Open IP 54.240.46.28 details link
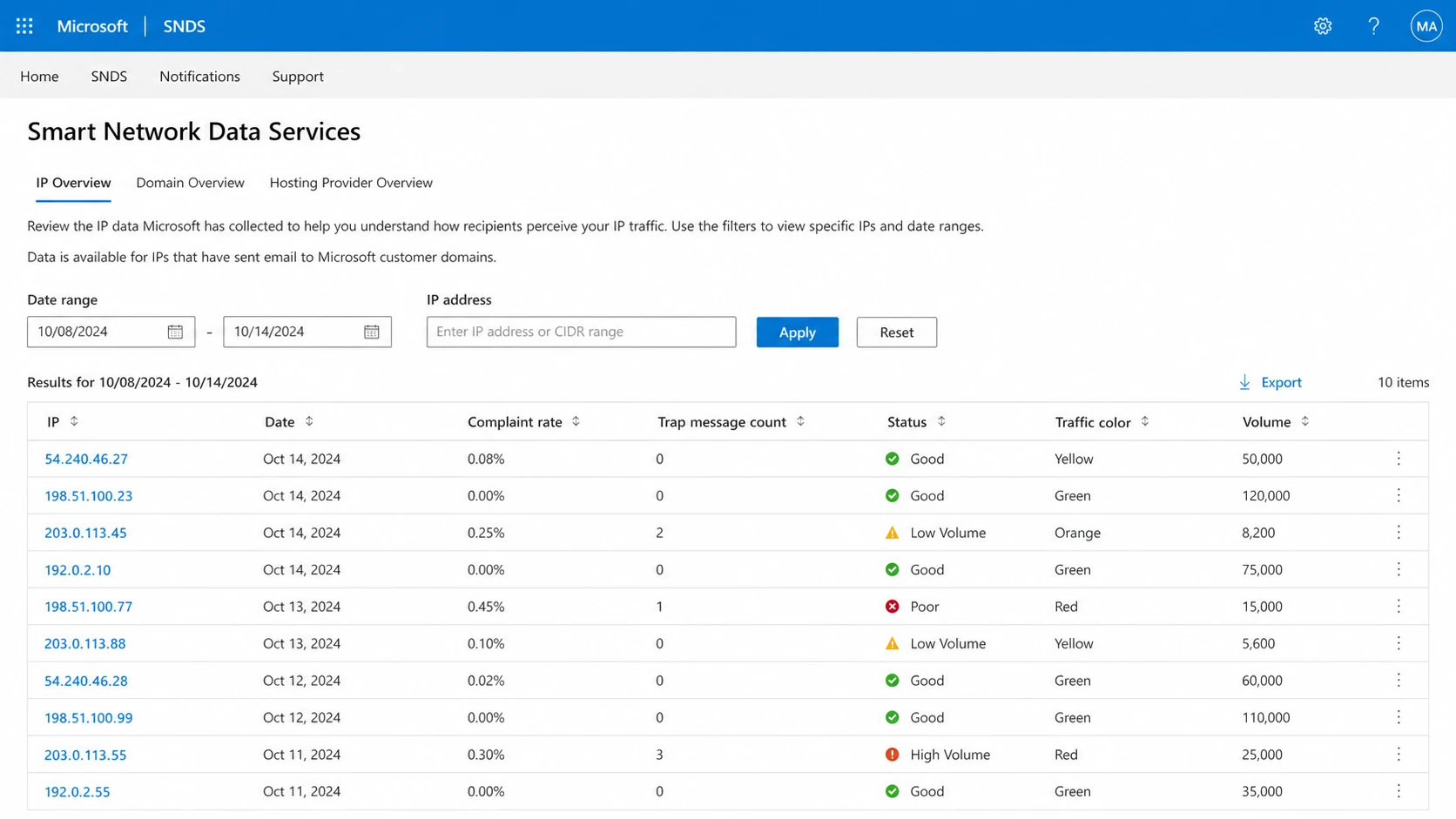Viewport: 1456px width, 819px height. point(86,681)
